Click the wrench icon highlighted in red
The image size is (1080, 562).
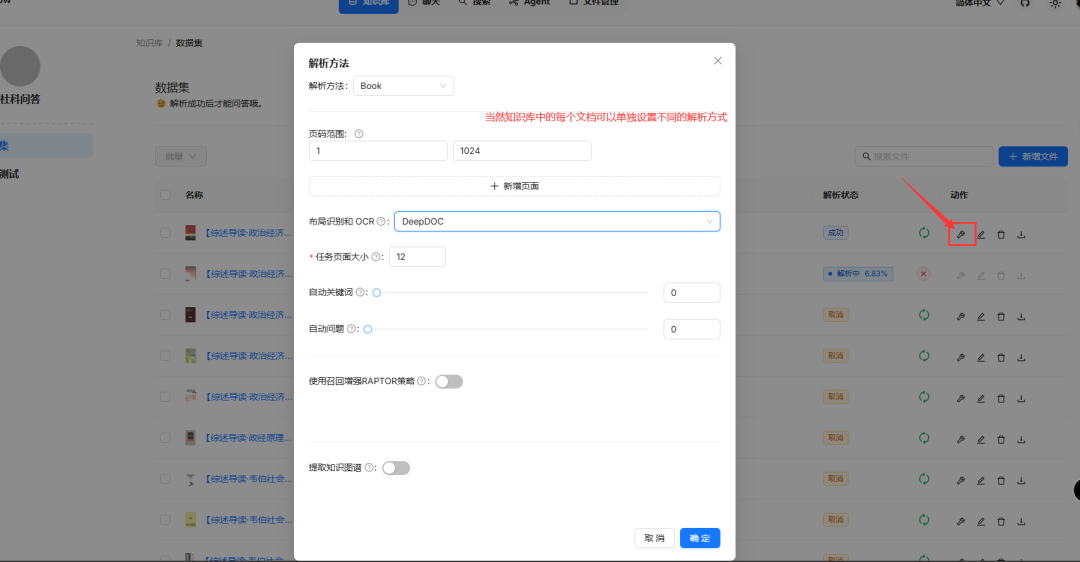[960, 234]
